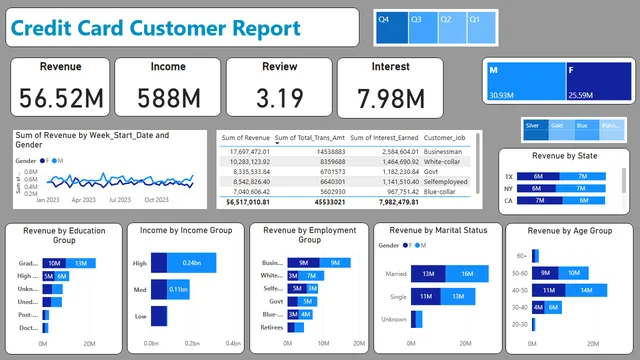Select the NY female 6M bar segment
The width and height of the screenshot is (640, 360).
tap(536, 189)
